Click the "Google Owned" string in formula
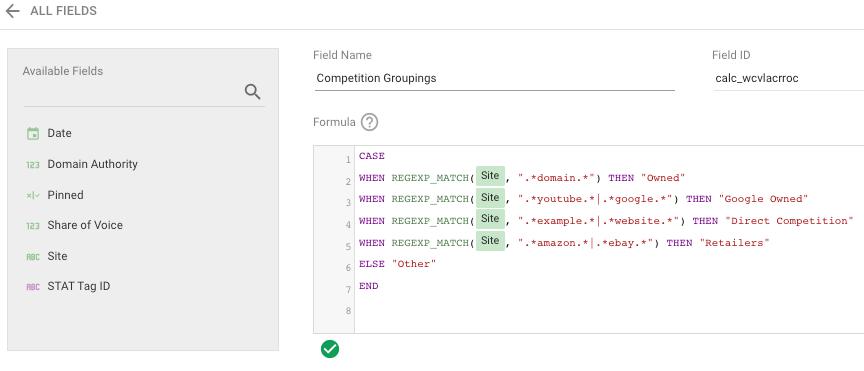The width and height of the screenshot is (864, 371). click(763, 199)
